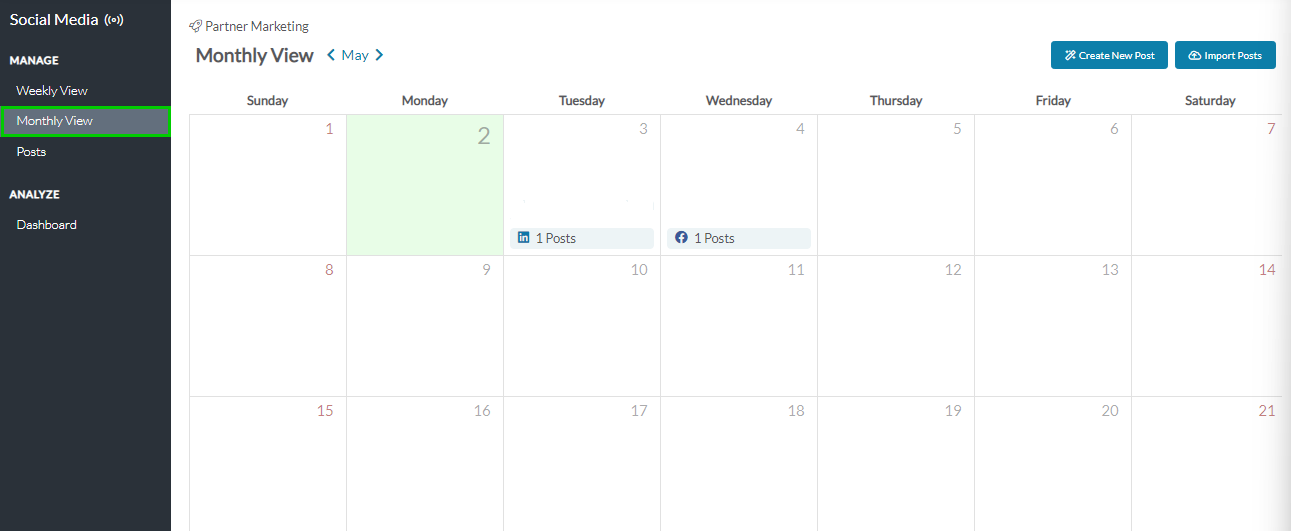Viewport: 1291px width, 531px height.
Task: Click the cloud upload icon in Import Posts
Action: (1194, 56)
